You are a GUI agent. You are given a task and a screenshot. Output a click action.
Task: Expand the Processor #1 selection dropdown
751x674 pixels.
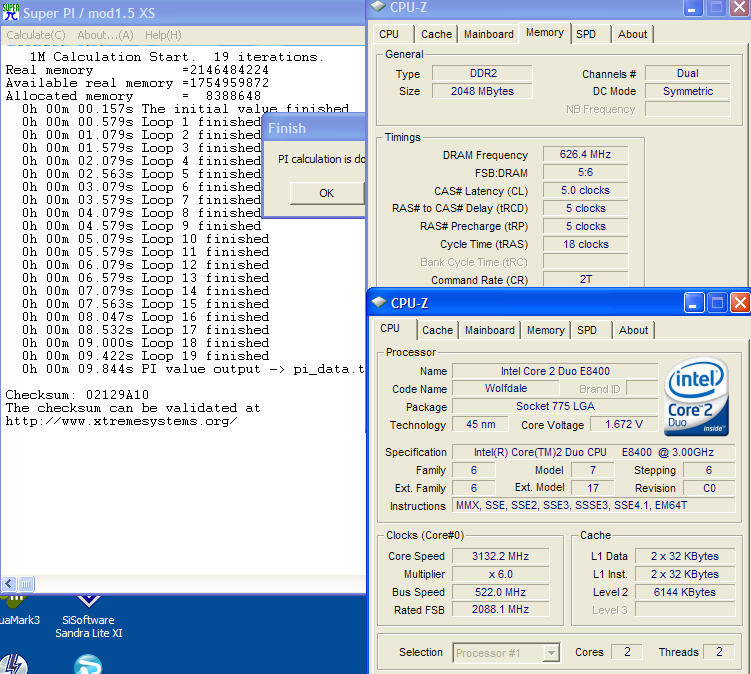(x=551, y=652)
